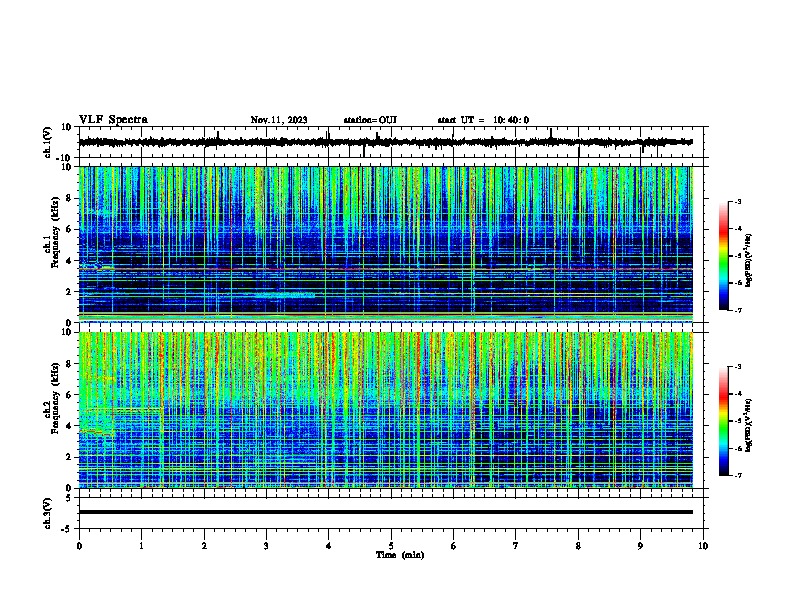Click the "8" tick on ch.1 frequency axis
This screenshot has height=612, width=792.
click(x=69, y=198)
